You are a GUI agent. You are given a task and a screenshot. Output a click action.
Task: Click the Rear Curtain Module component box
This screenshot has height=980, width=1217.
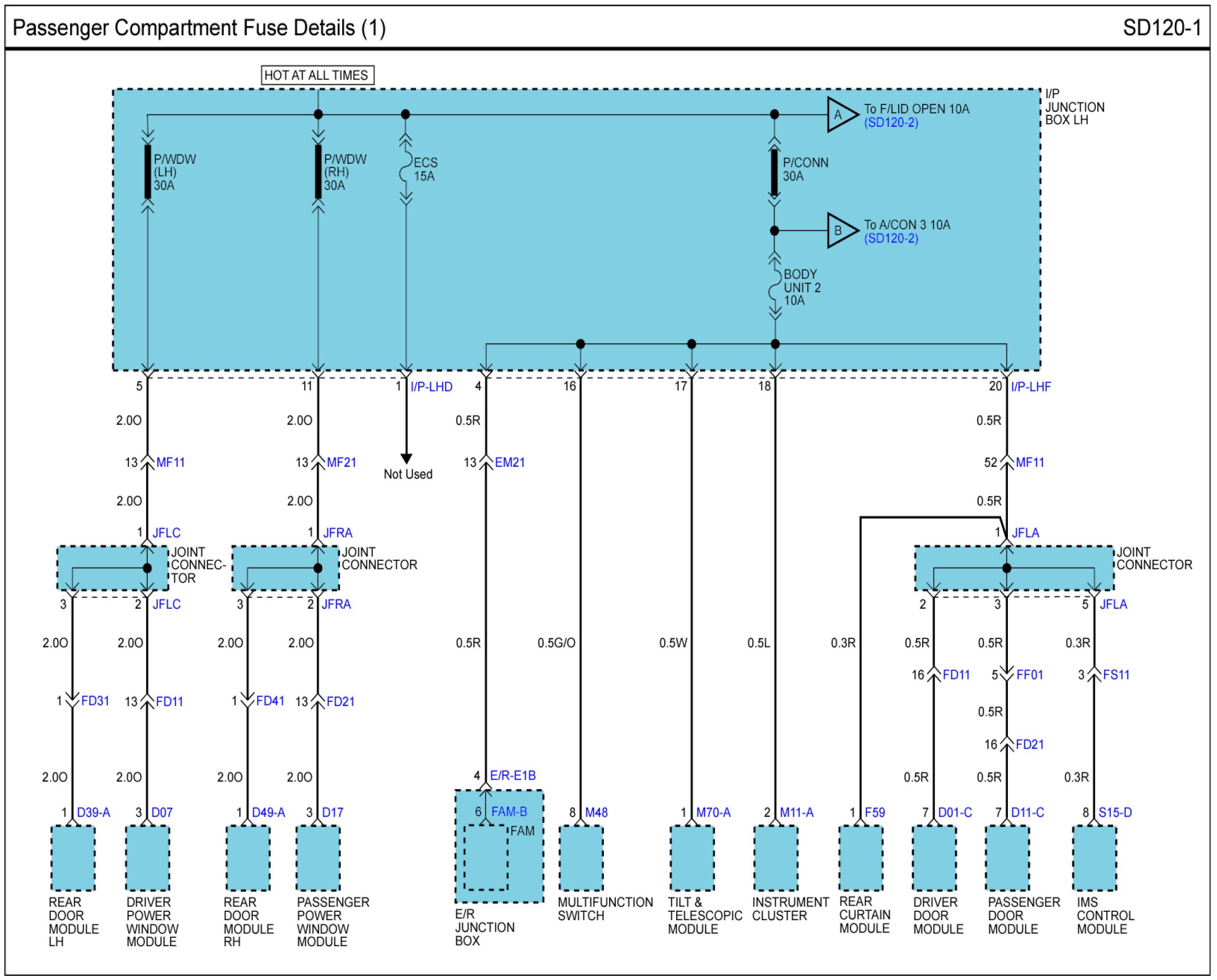[860, 858]
